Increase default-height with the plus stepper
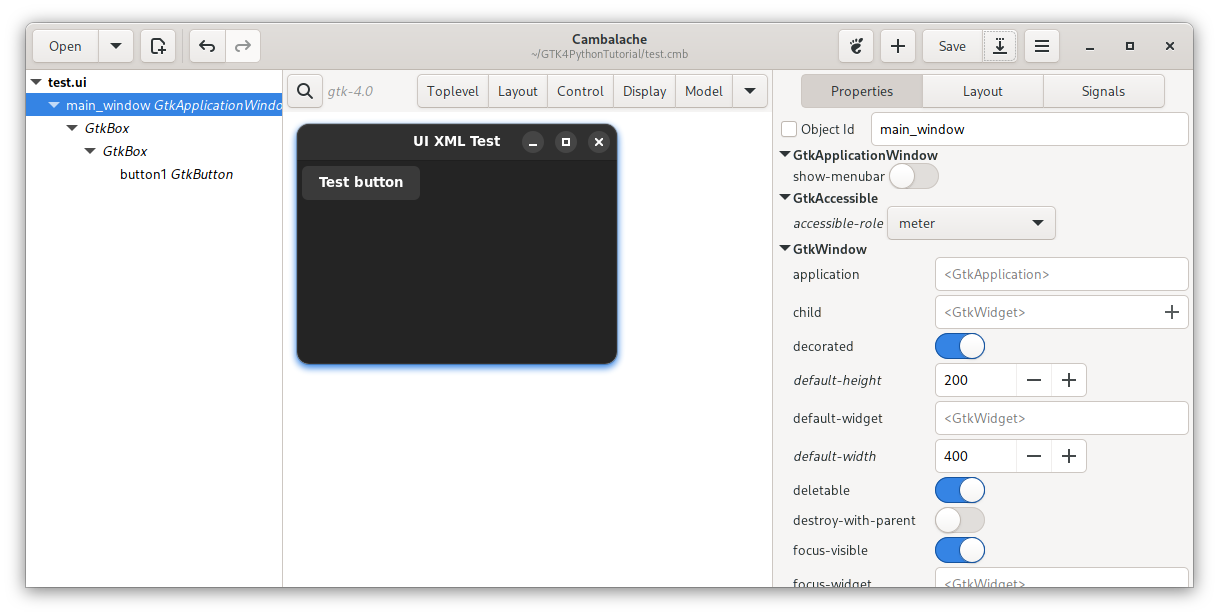 (1069, 381)
